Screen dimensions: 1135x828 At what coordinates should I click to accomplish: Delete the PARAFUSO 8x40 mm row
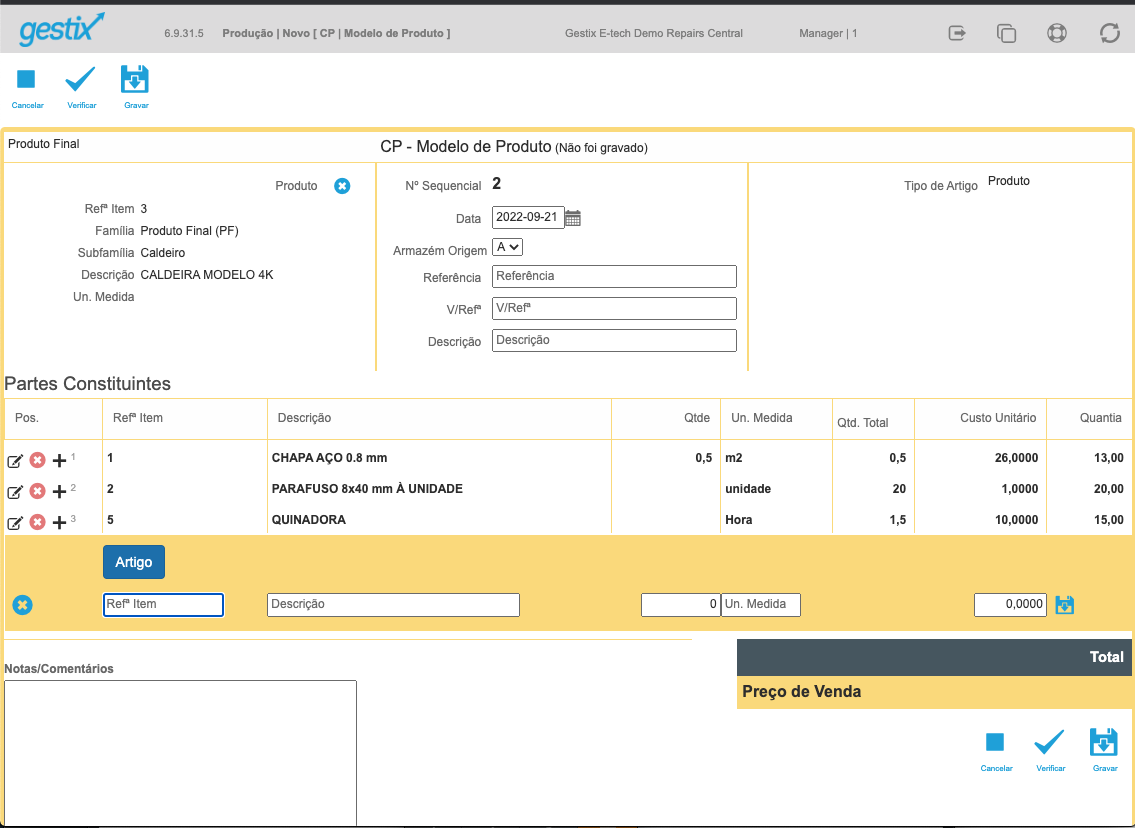(38, 491)
